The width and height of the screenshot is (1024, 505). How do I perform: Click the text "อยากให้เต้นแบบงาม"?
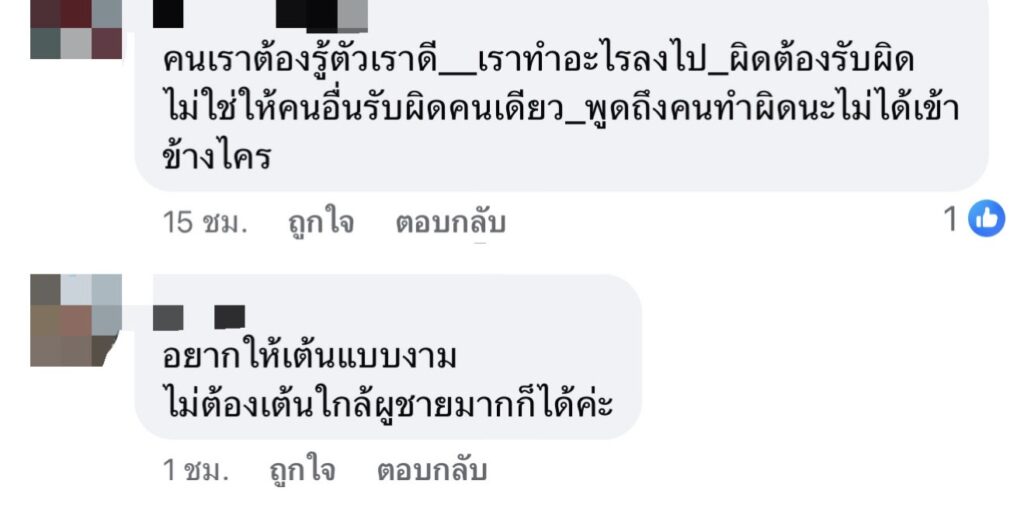[x=309, y=357]
